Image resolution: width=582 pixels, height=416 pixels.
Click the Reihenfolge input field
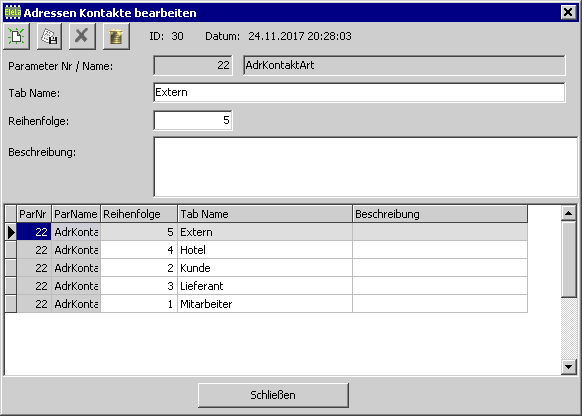pos(193,120)
